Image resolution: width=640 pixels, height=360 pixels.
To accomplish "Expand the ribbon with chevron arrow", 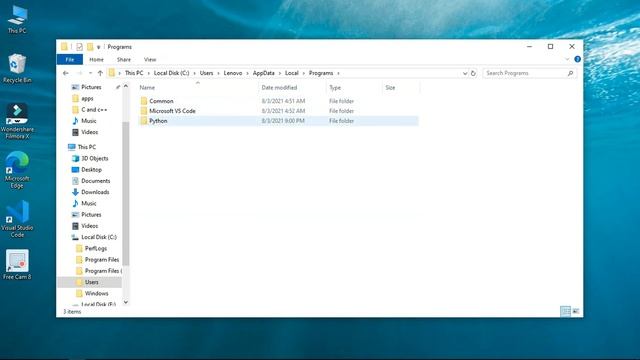I will point(567,59).
